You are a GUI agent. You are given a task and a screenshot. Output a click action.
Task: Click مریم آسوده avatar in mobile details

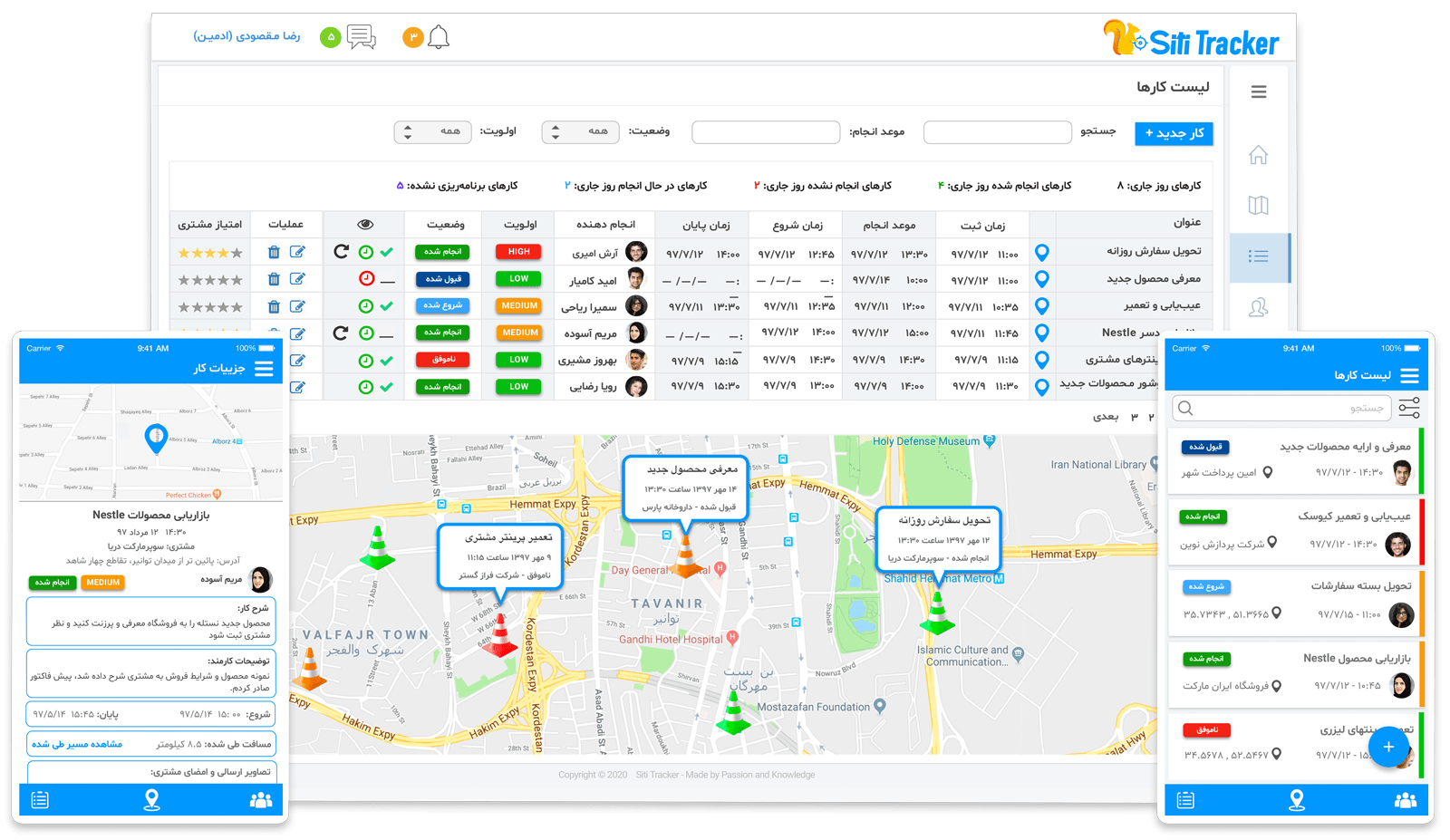pyautogui.click(x=261, y=579)
